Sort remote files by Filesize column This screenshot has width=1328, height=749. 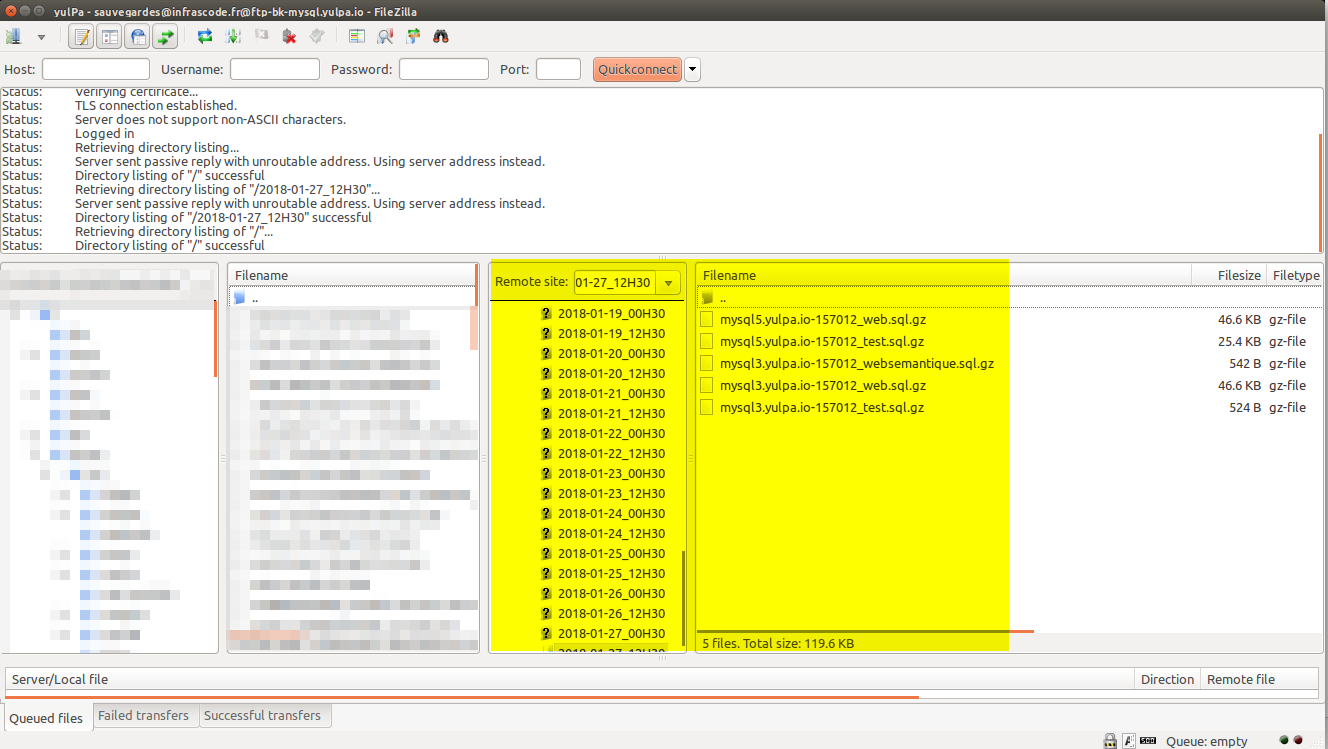pyautogui.click(x=1229, y=275)
